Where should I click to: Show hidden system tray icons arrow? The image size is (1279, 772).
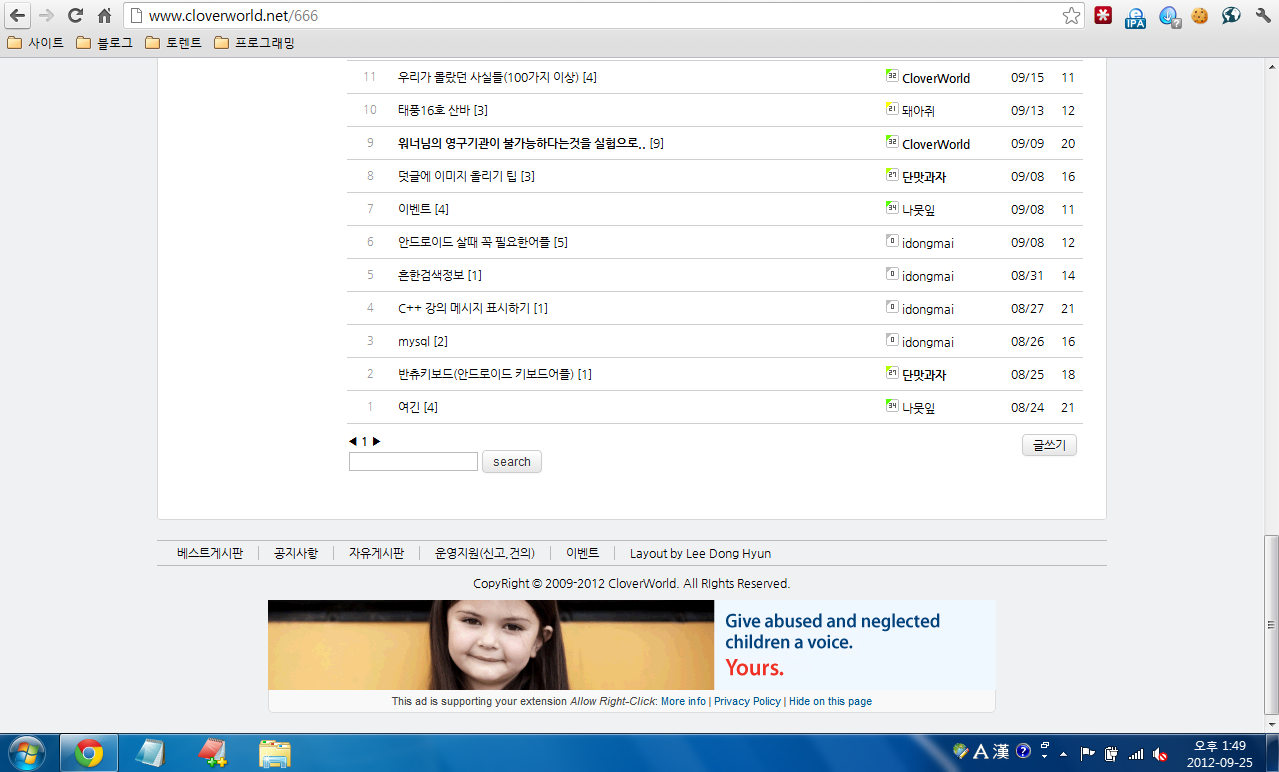[x=1063, y=753]
